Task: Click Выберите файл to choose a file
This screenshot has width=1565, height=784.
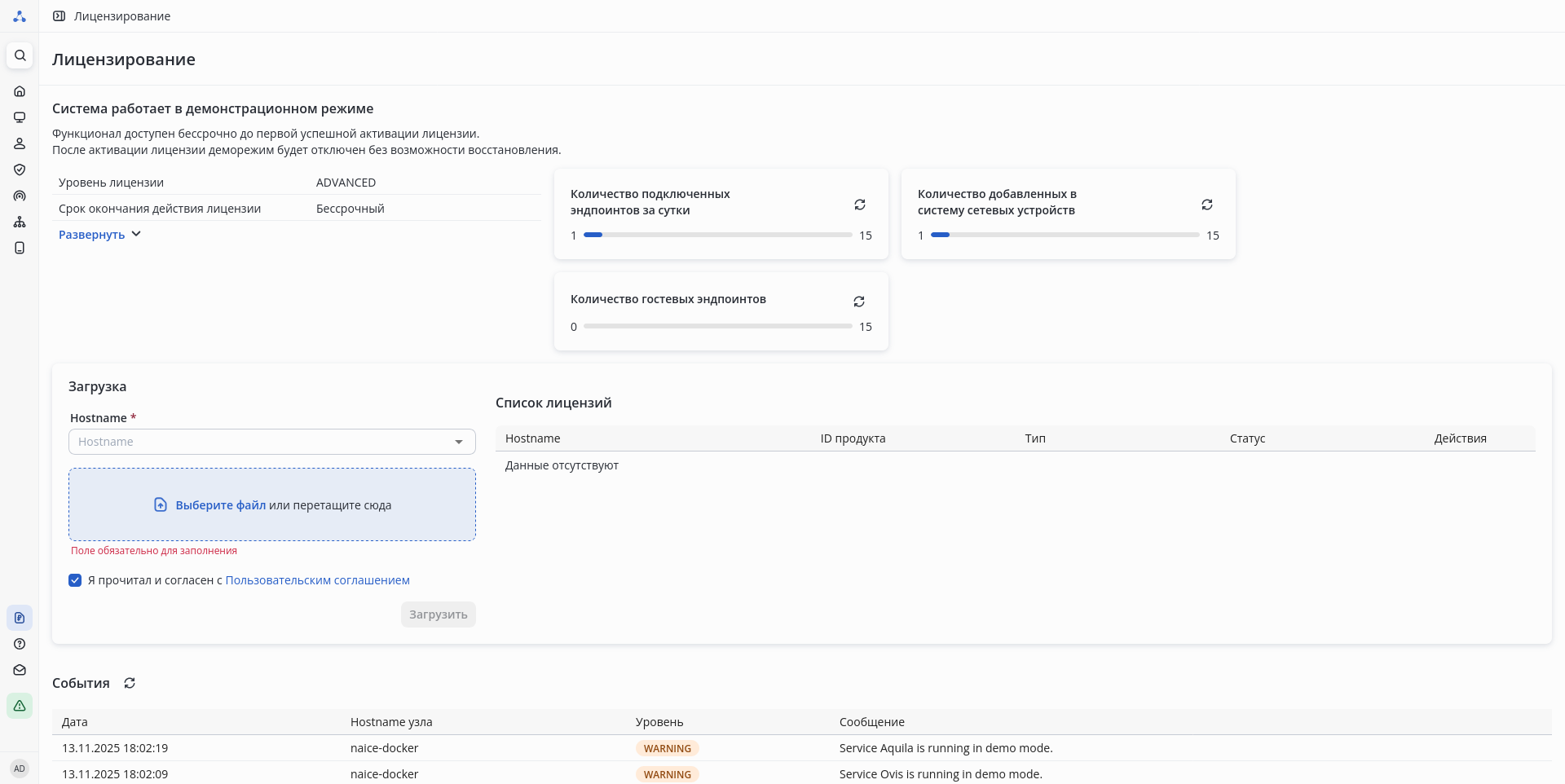Action: (x=220, y=505)
